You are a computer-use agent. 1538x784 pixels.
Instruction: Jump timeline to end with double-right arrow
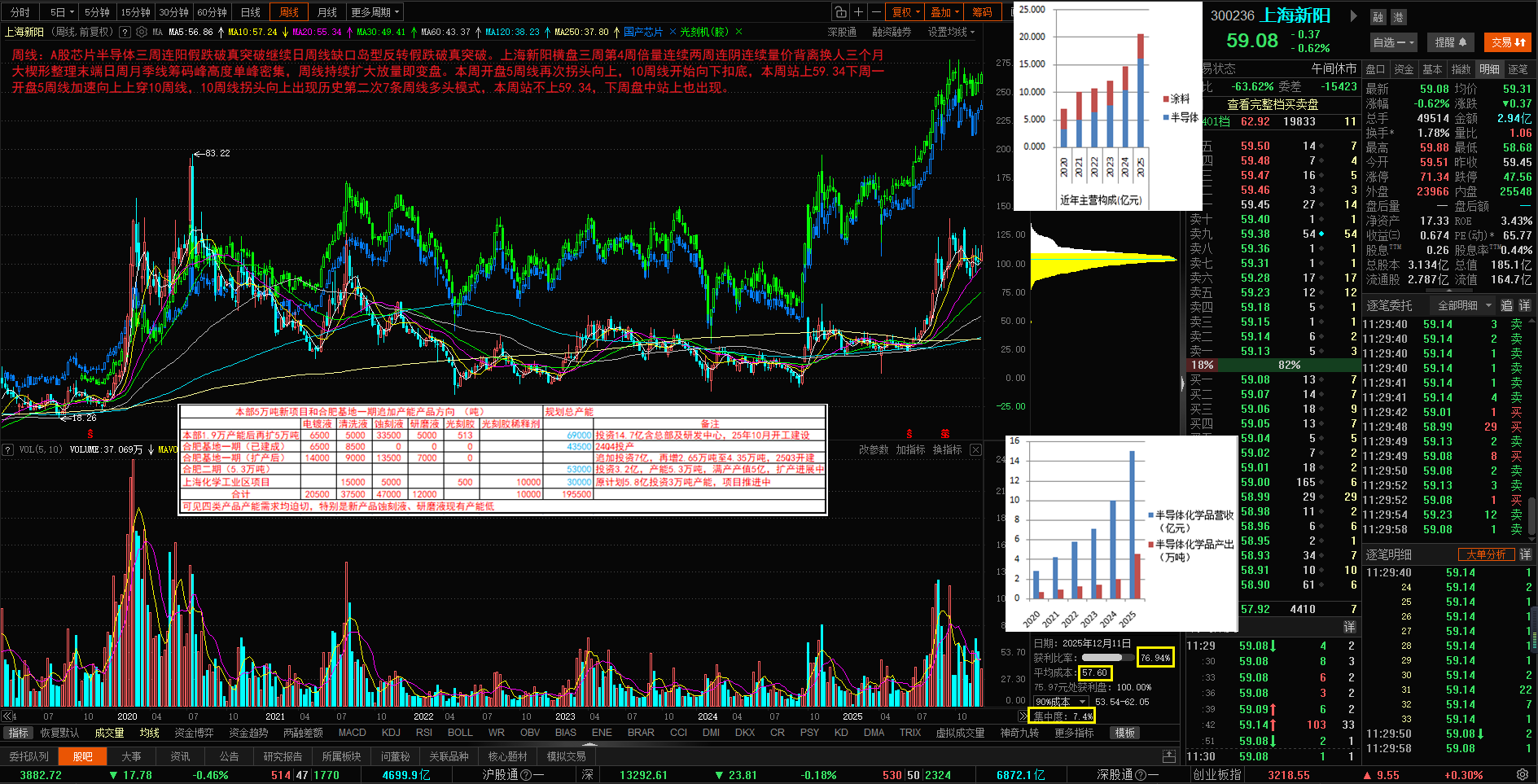click(1023, 716)
